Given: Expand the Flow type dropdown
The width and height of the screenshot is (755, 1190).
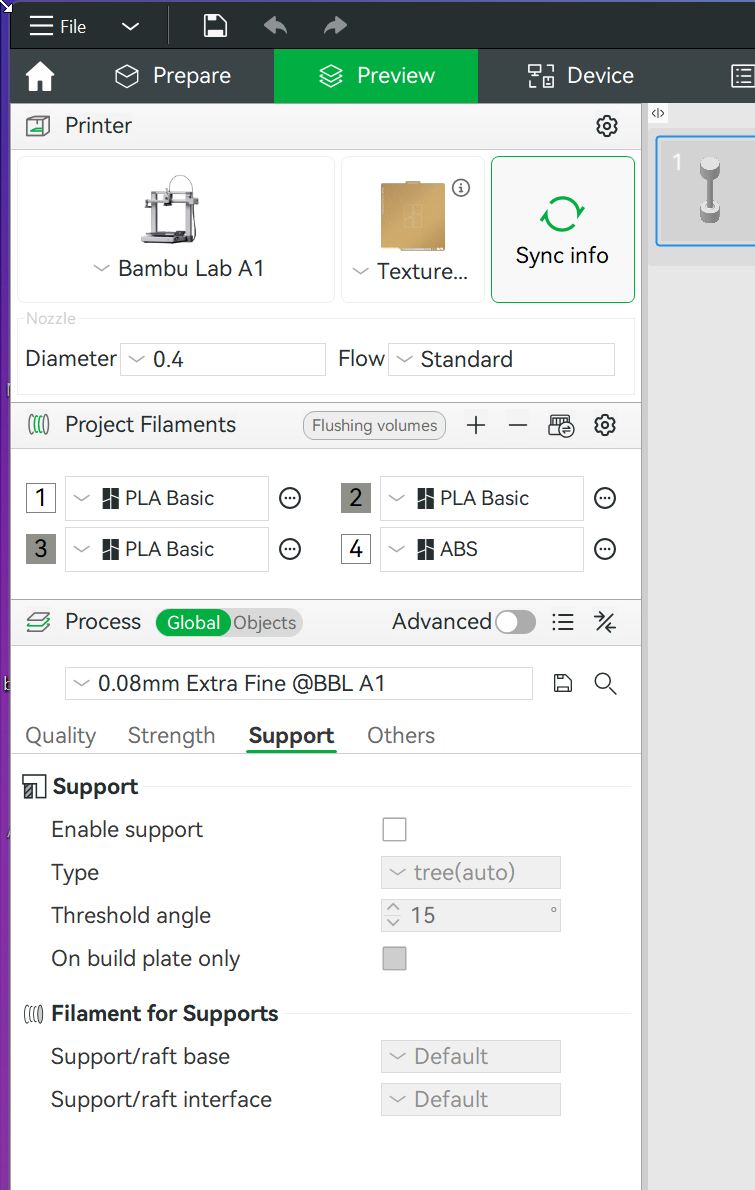Looking at the screenshot, I should click(501, 359).
